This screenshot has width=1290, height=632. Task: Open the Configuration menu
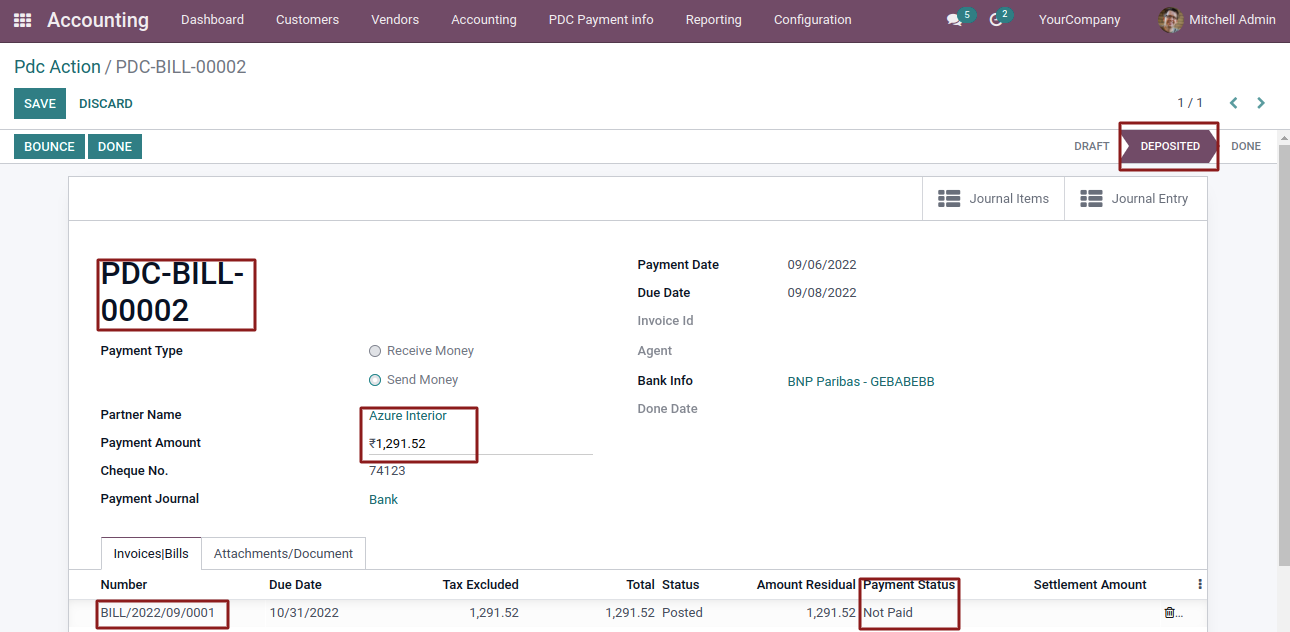813,20
